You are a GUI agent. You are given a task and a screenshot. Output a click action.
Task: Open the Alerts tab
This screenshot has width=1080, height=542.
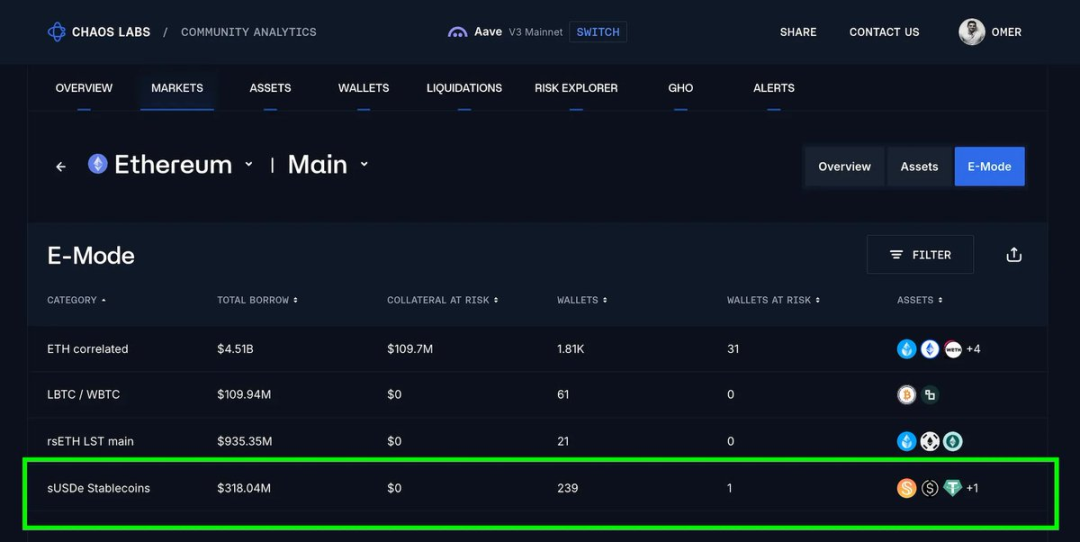click(774, 88)
